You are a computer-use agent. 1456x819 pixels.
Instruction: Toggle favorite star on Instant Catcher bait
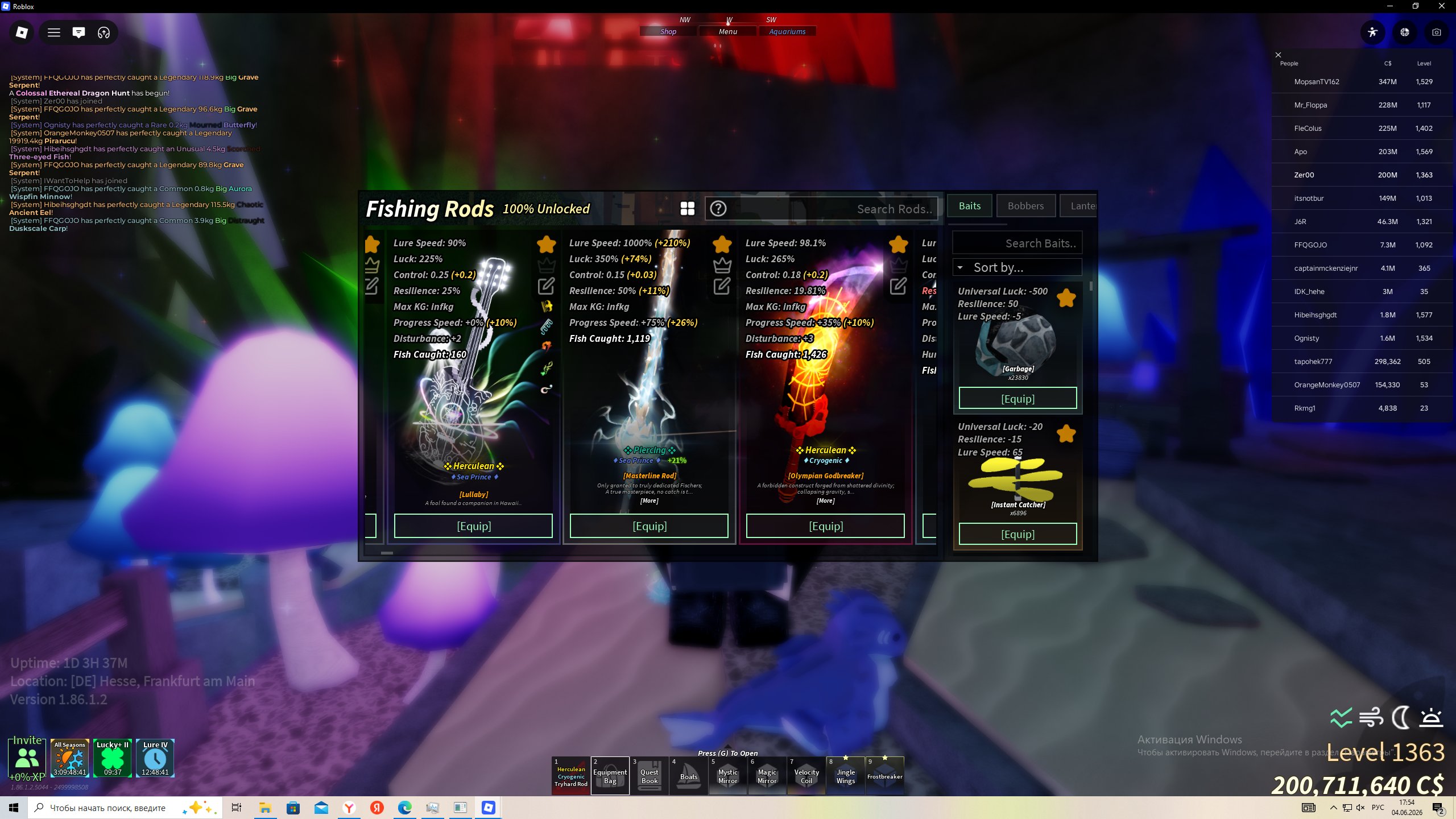click(x=1066, y=434)
